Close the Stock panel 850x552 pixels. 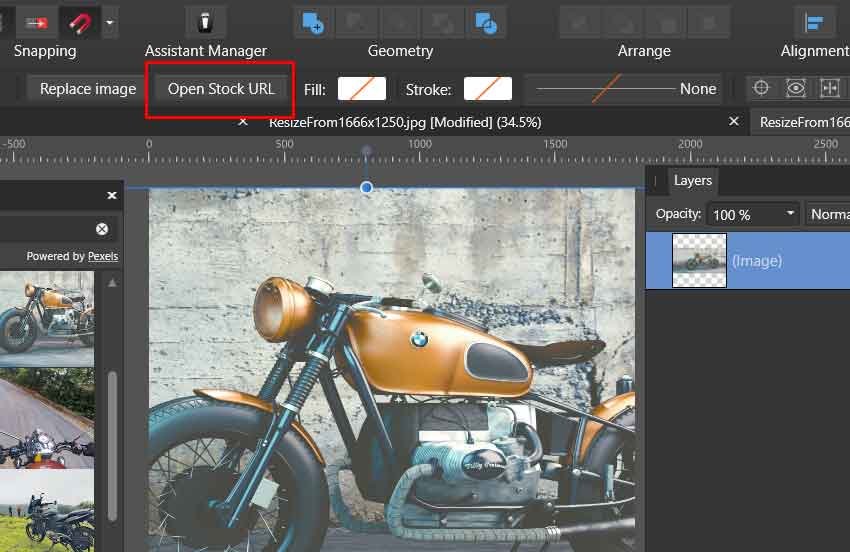click(x=112, y=195)
